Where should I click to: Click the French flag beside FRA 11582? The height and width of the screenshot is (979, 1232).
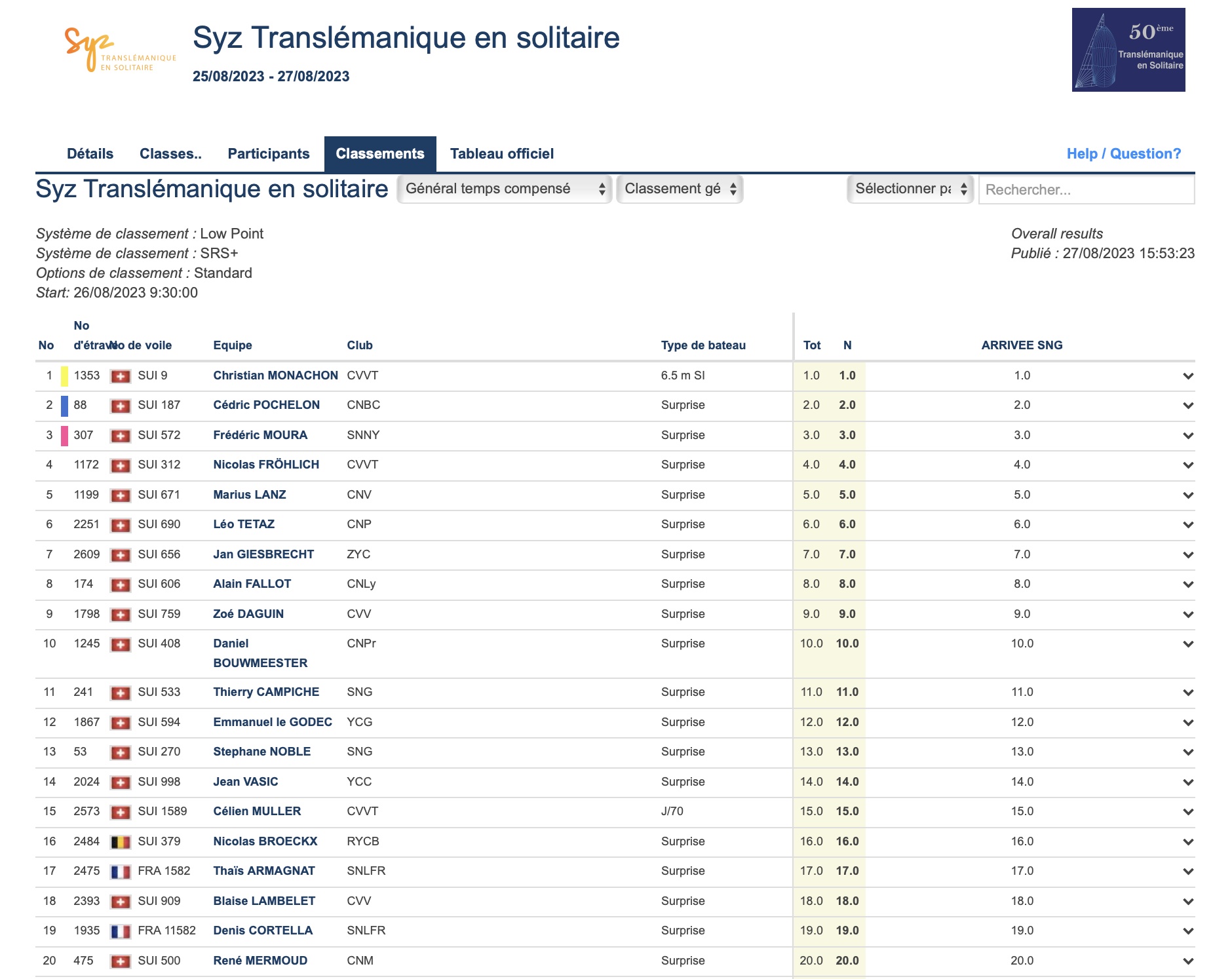tap(120, 931)
